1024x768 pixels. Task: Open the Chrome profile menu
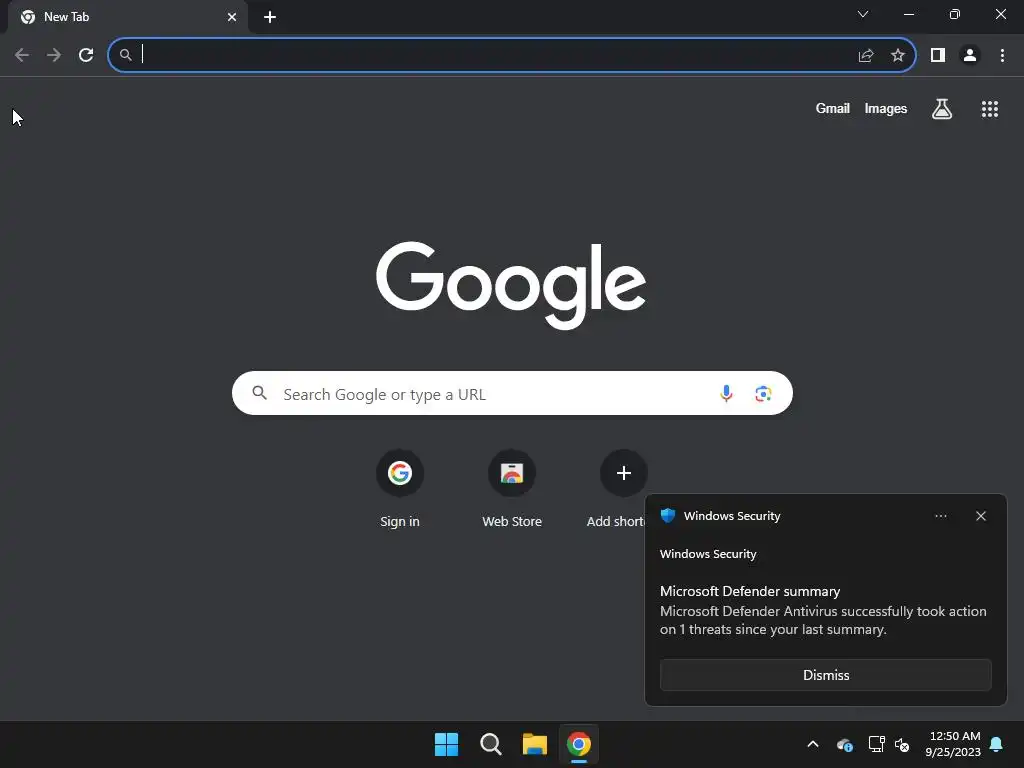click(x=970, y=55)
